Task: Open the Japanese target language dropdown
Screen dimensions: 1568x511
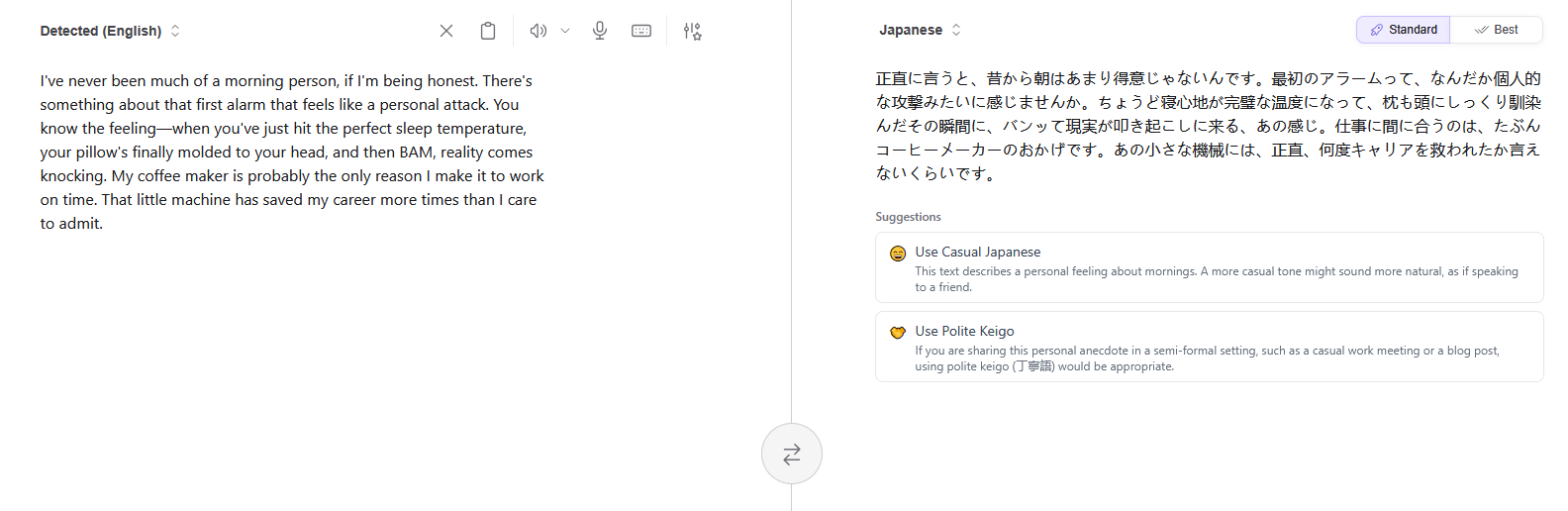Action: (x=920, y=30)
